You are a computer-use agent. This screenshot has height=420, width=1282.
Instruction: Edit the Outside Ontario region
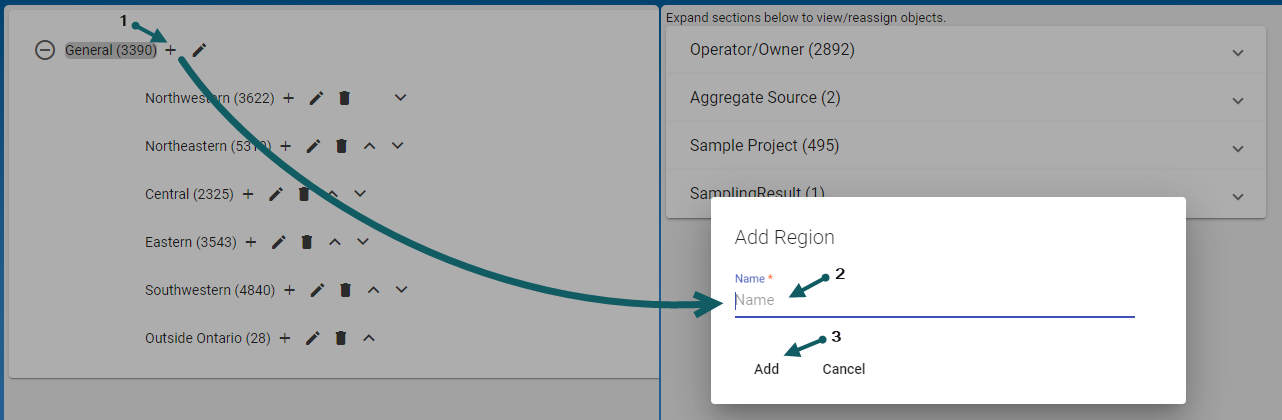[313, 338]
